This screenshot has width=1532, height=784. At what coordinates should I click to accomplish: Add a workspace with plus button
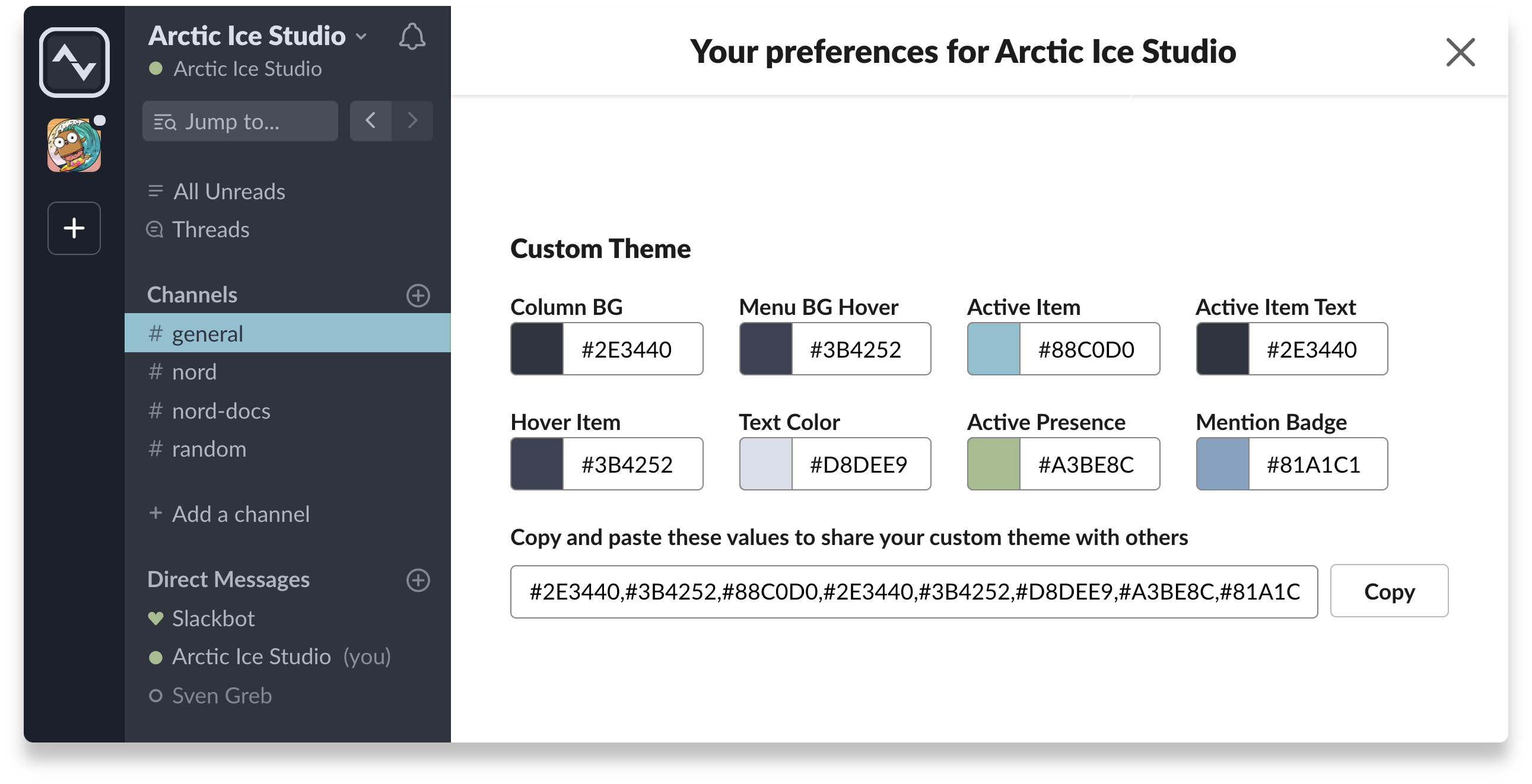(74, 228)
